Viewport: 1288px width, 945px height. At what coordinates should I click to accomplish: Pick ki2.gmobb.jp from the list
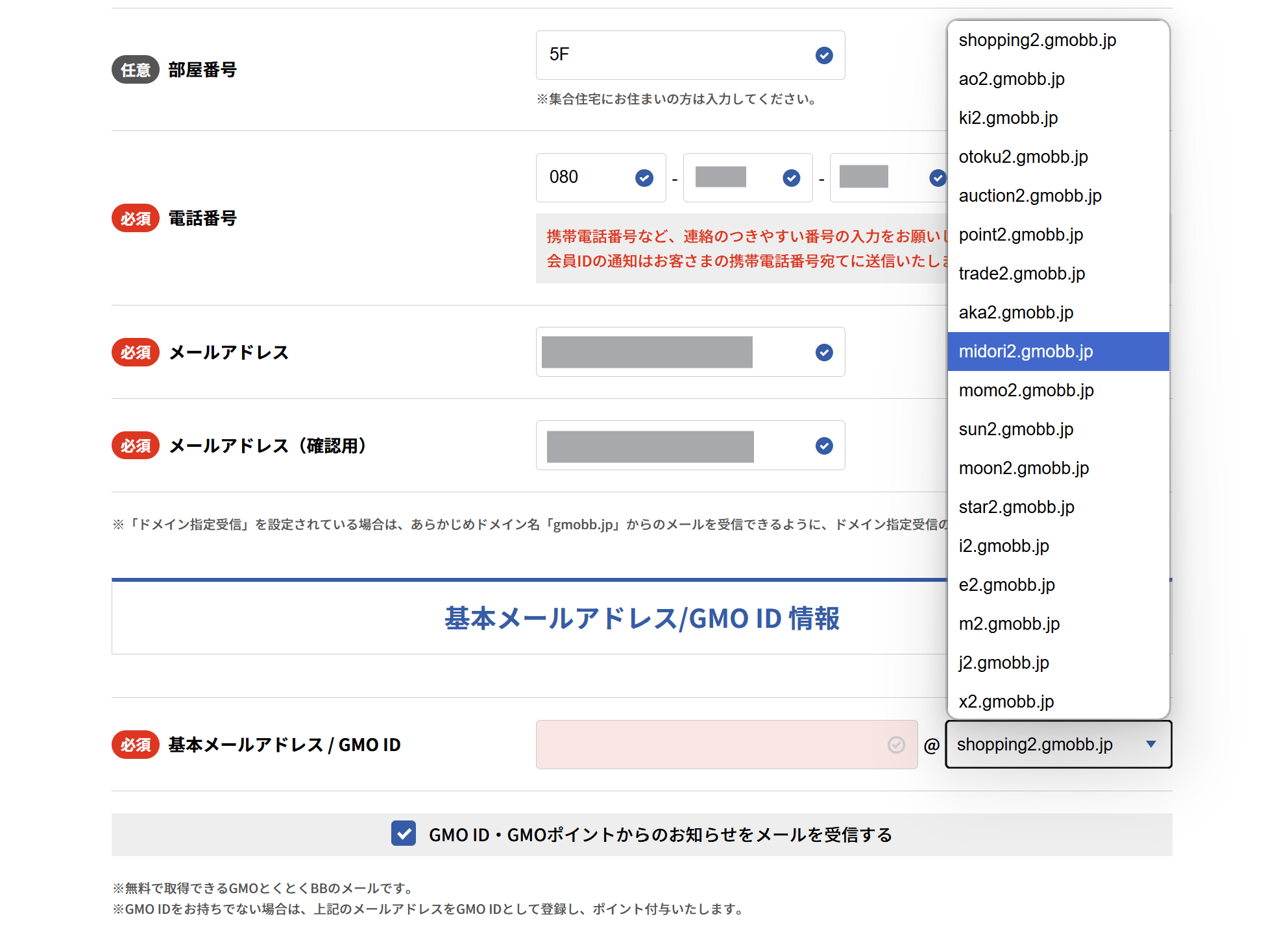click(1058, 118)
